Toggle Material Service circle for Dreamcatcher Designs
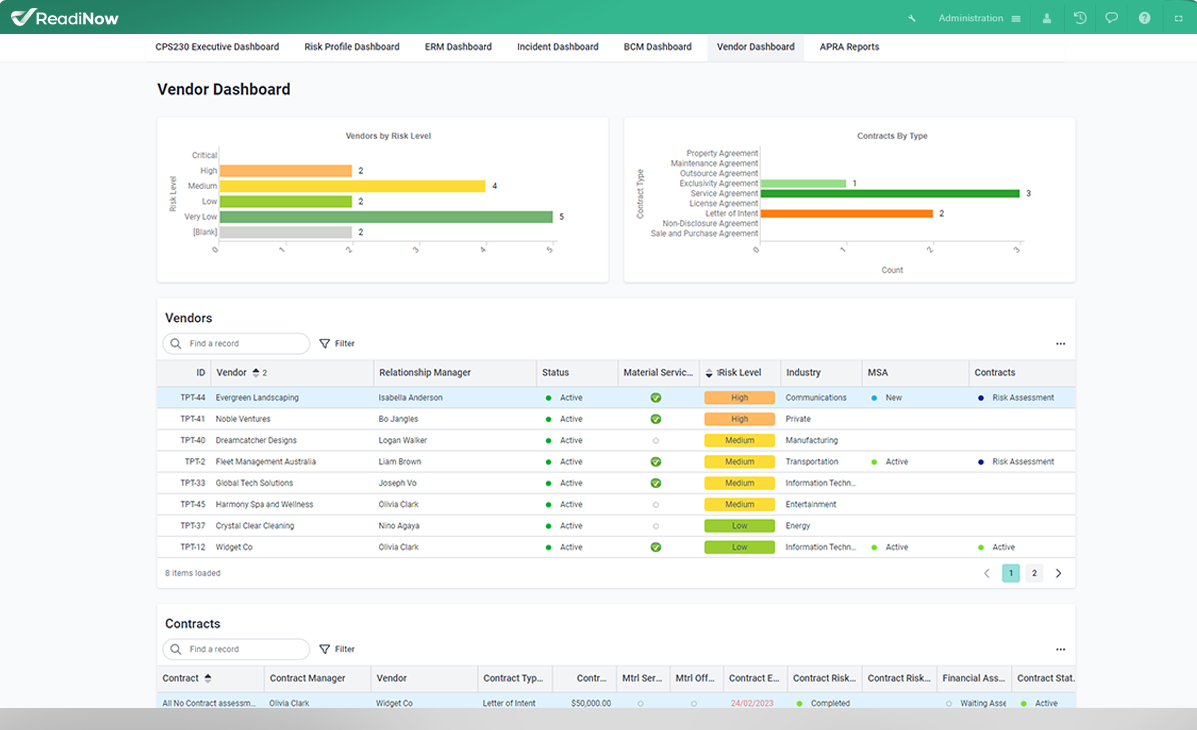The image size is (1197, 730). [x=656, y=441]
